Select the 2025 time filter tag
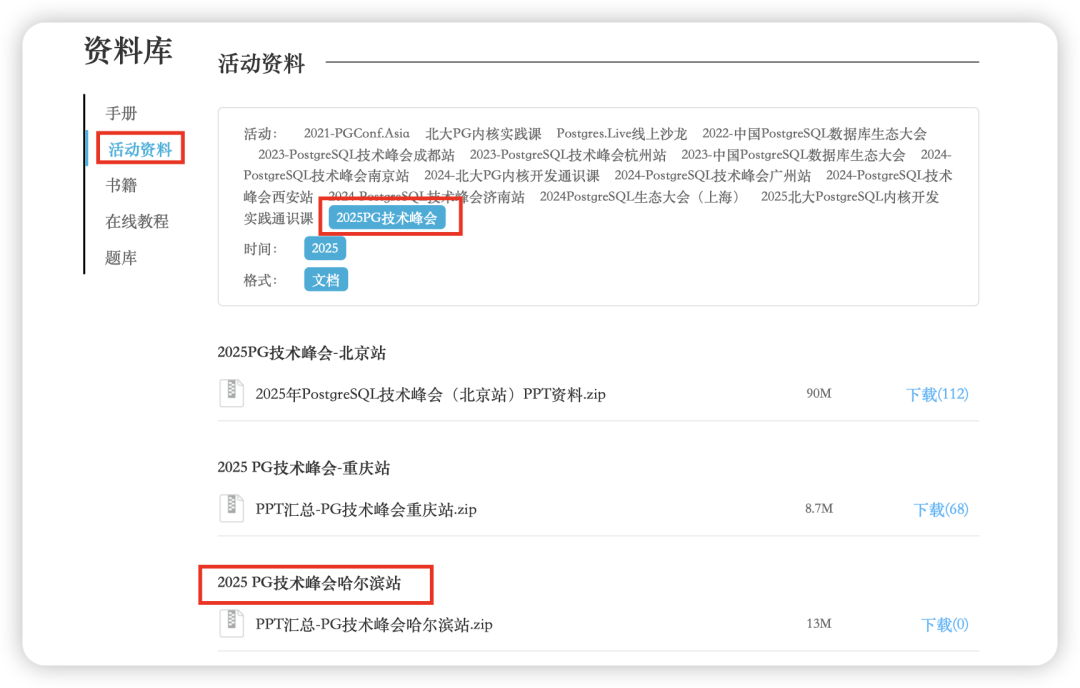This screenshot has height=688, width=1080. (x=325, y=248)
